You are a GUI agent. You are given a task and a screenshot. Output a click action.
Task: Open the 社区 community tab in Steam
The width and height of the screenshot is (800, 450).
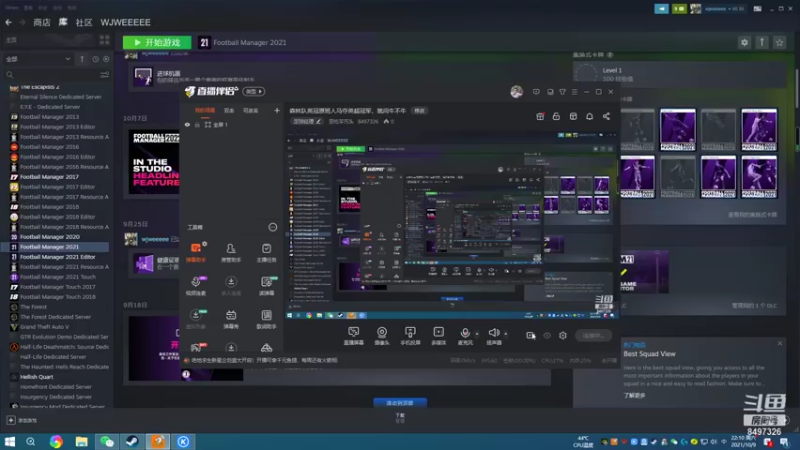pyautogui.click(x=84, y=22)
